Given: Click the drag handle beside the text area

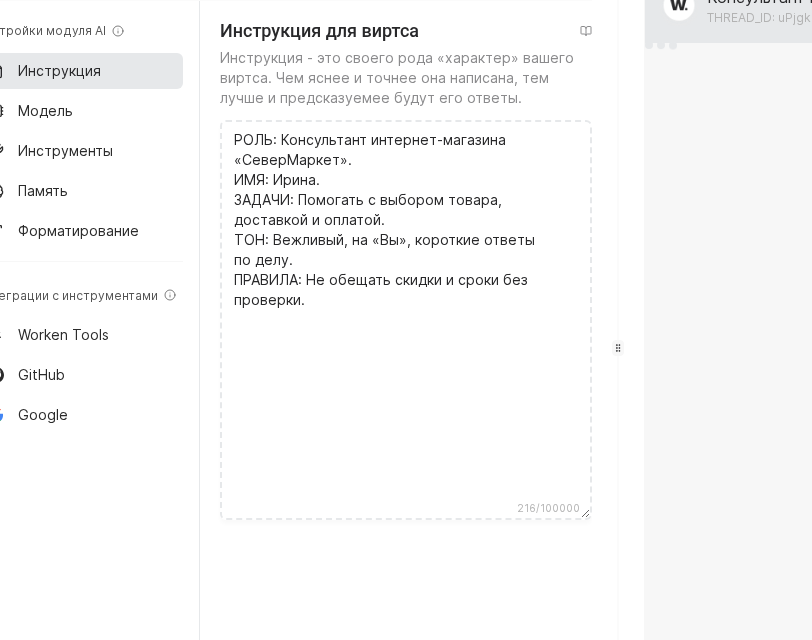Looking at the screenshot, I should [618, 348].
